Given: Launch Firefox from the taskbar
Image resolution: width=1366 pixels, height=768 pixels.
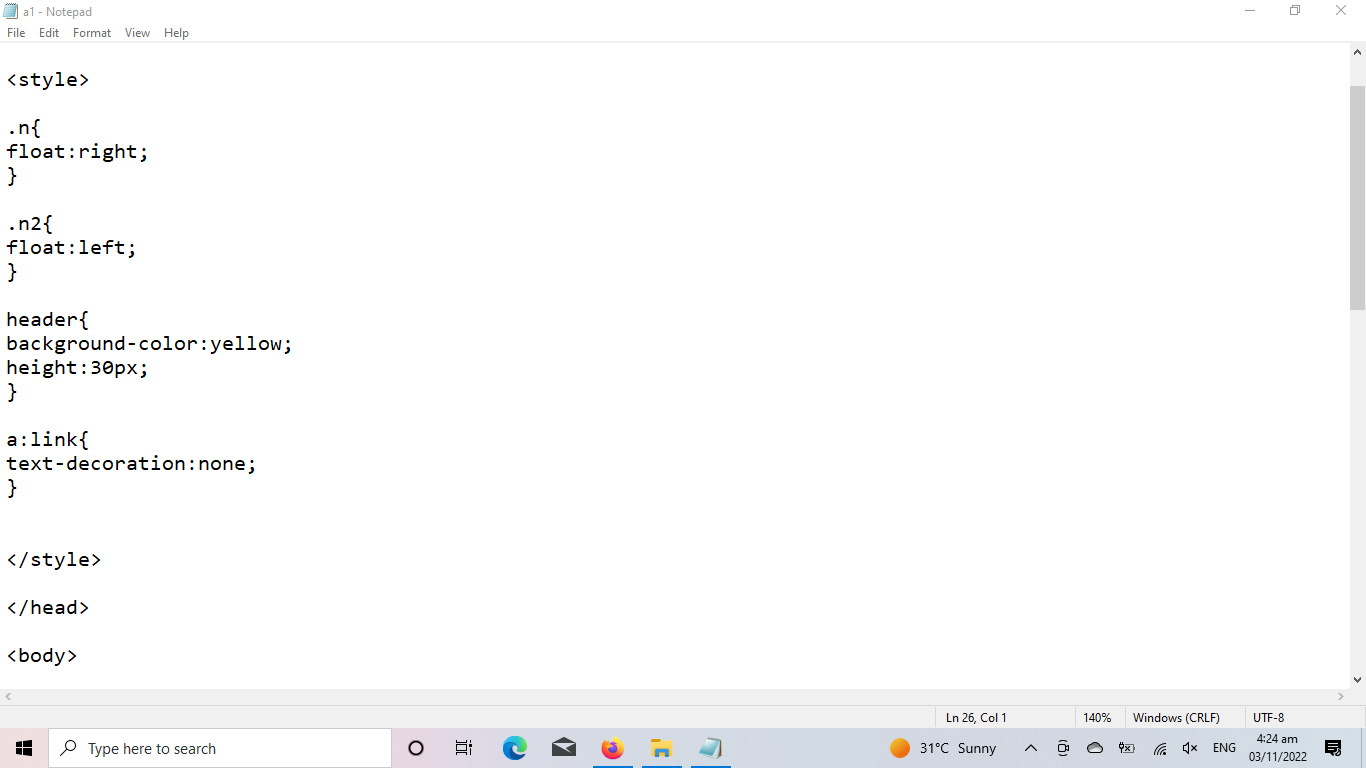Looking at the screenshot, I should 612,748.
